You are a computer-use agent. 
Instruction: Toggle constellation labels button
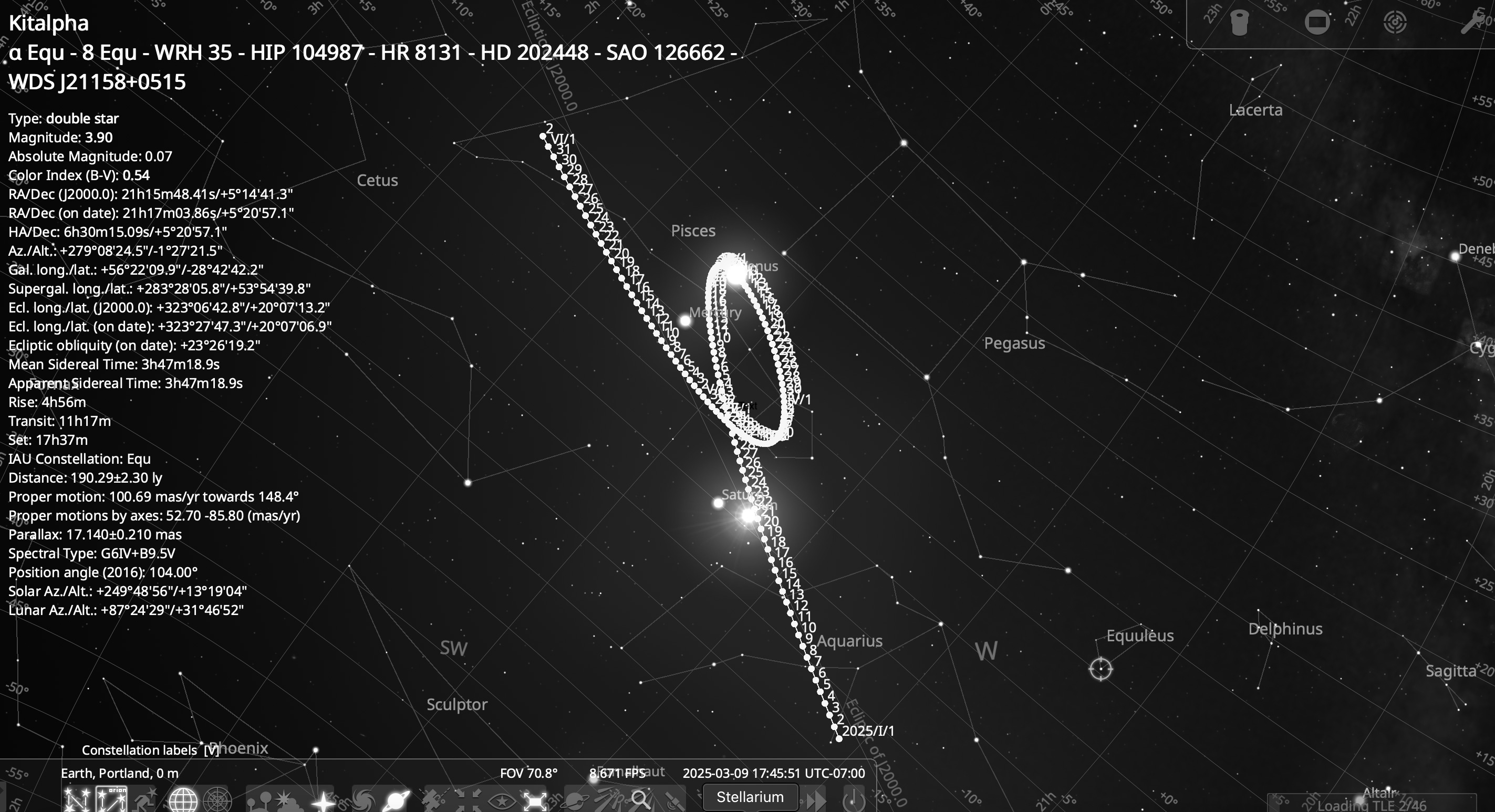tap(111, 800)
